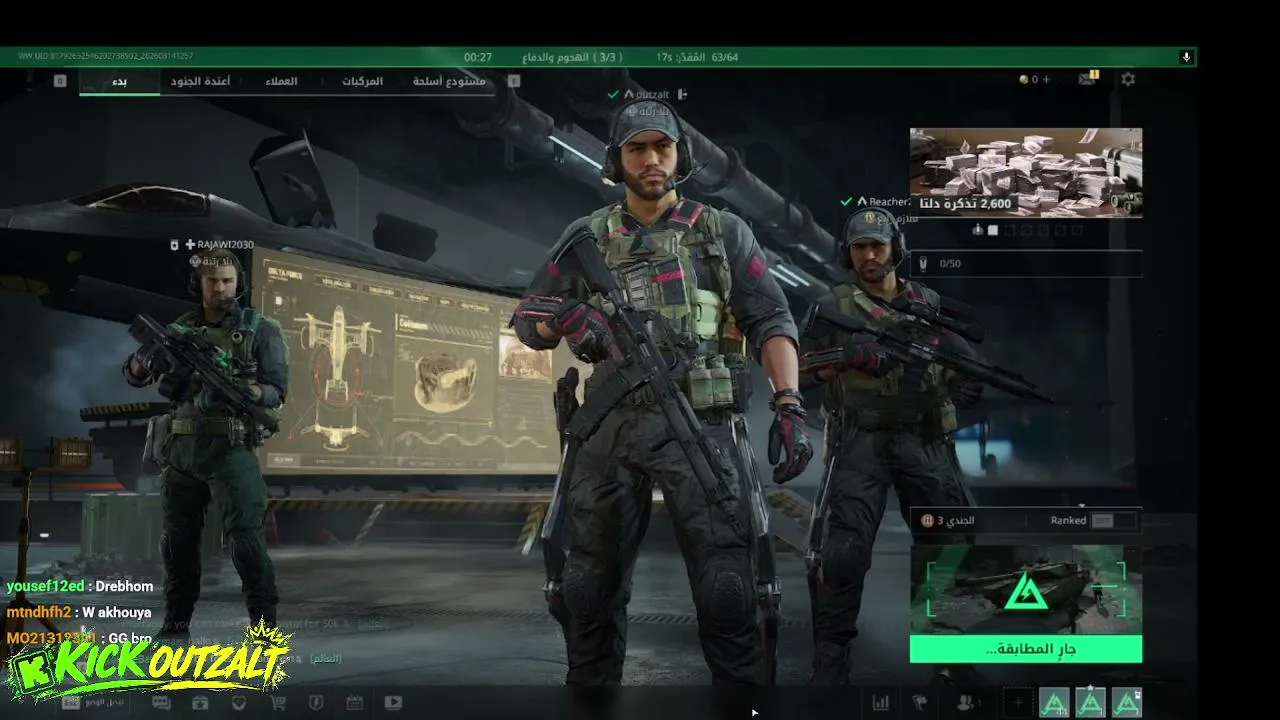Viewport: 1280px width, 720px height.
Task: Open the mask icon in the bottom bar
Action: click(238, 702)
